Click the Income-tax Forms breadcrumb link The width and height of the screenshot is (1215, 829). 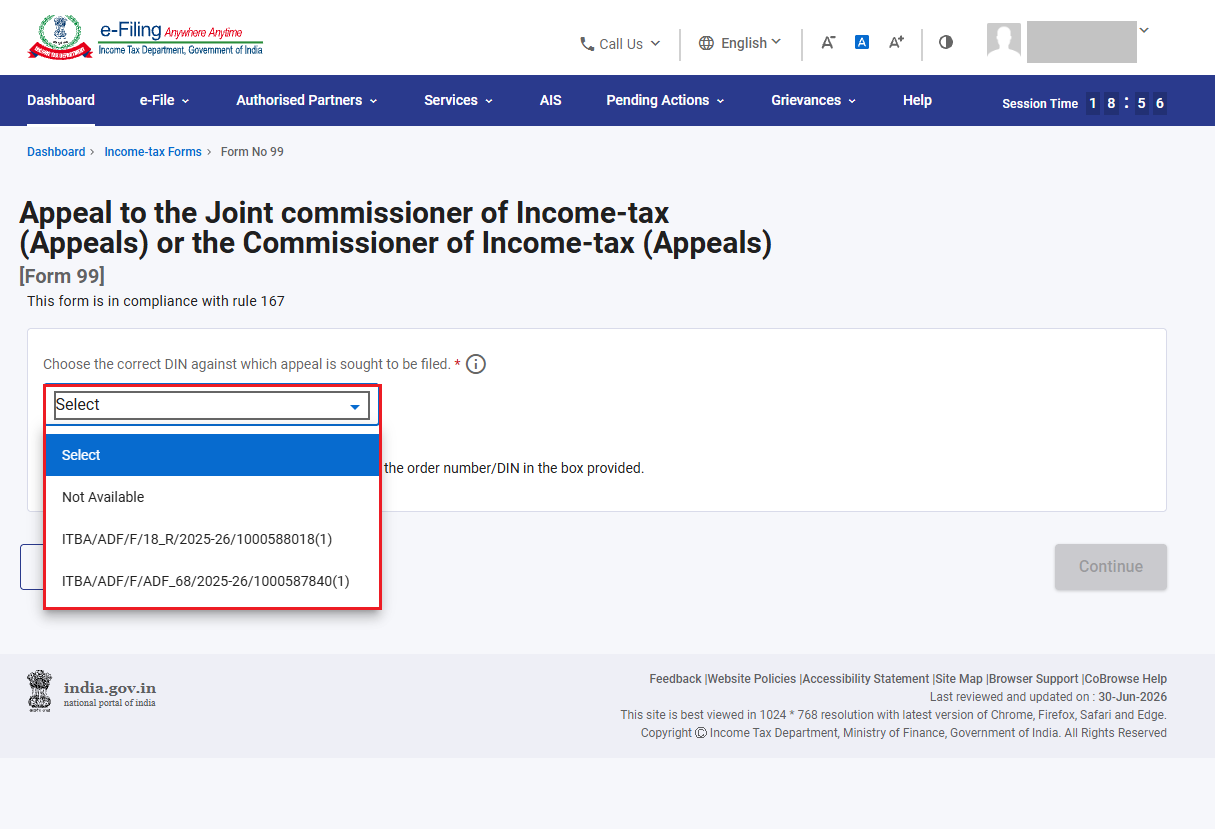[x=153, y=152]
